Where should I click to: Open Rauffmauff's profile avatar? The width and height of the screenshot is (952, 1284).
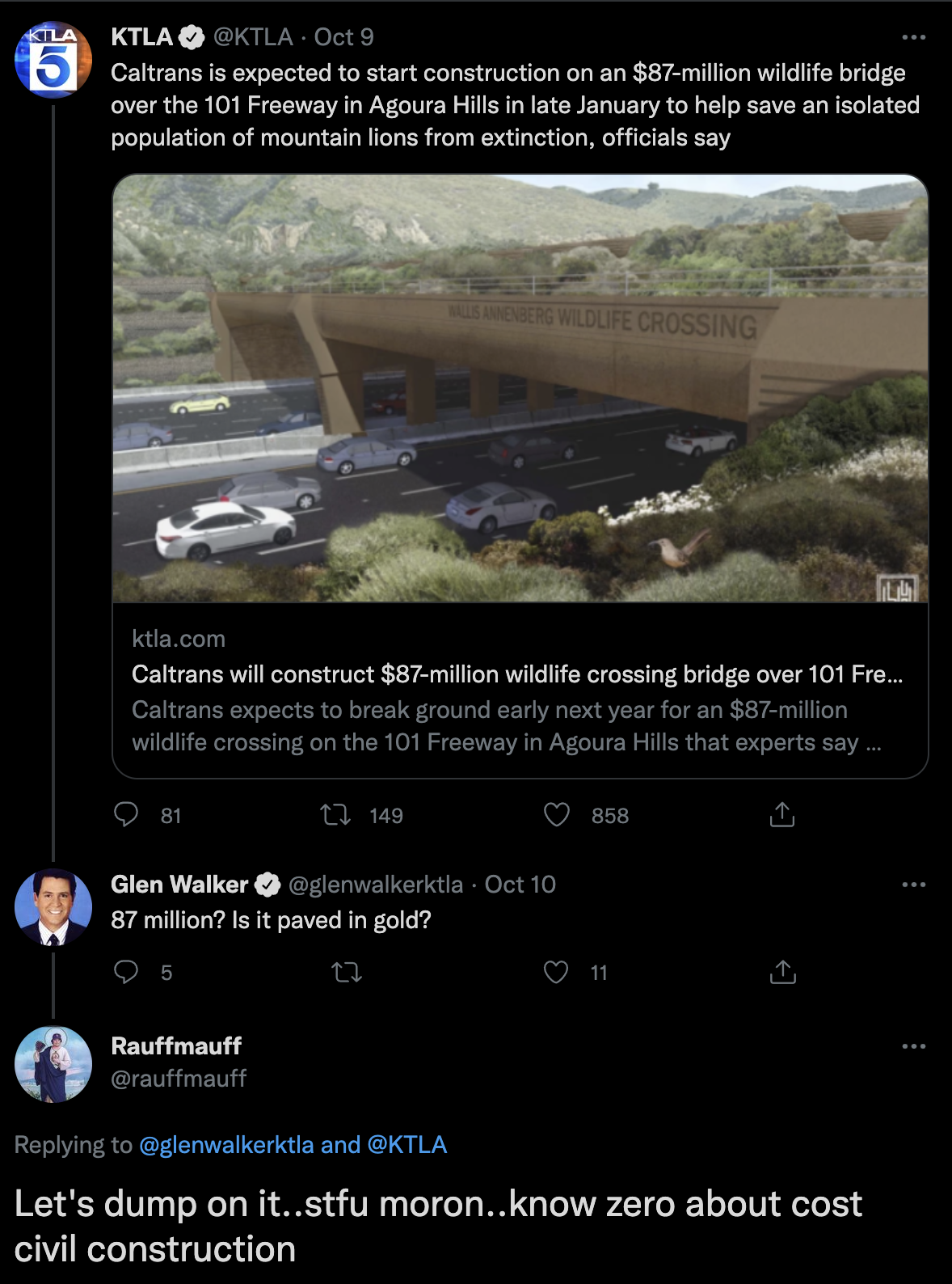coord(53,1064)
